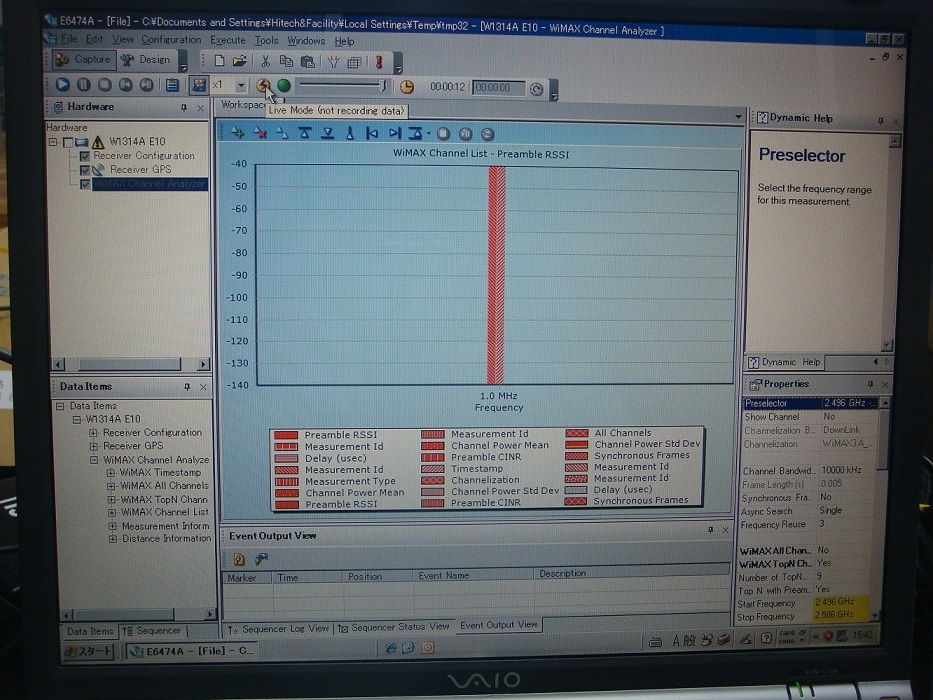Switch to Sequencer Log View tab
This screenshot has height=700, width=933.
[x=279, y=629]
